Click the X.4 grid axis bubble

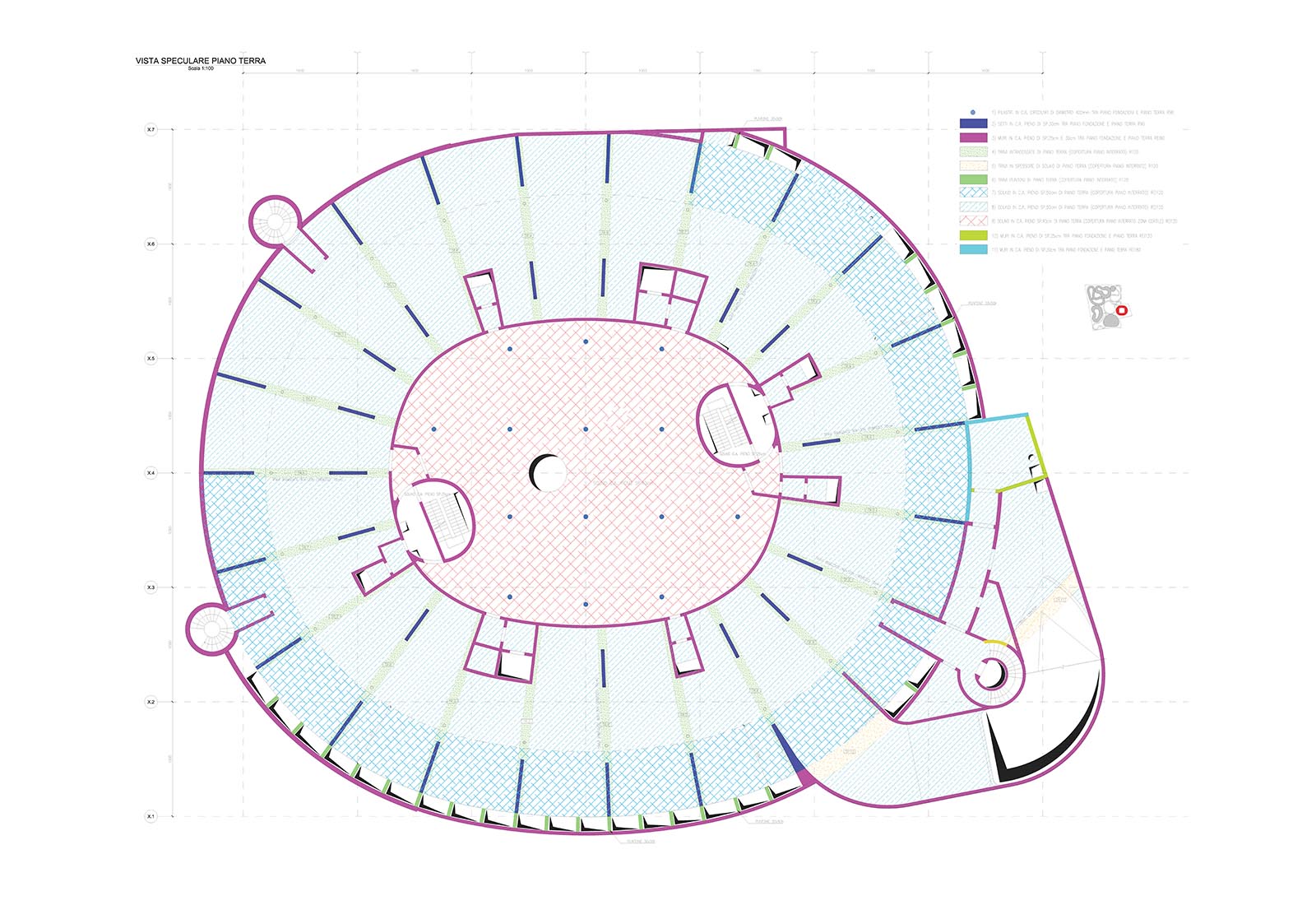[151, 473]
